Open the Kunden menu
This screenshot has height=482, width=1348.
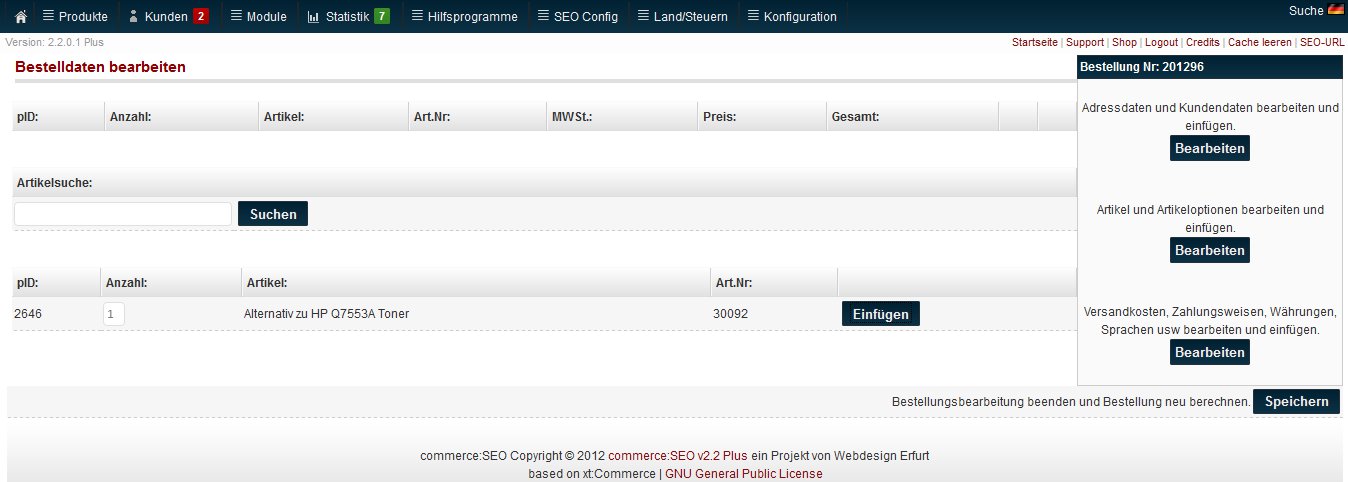pos(167,17)
